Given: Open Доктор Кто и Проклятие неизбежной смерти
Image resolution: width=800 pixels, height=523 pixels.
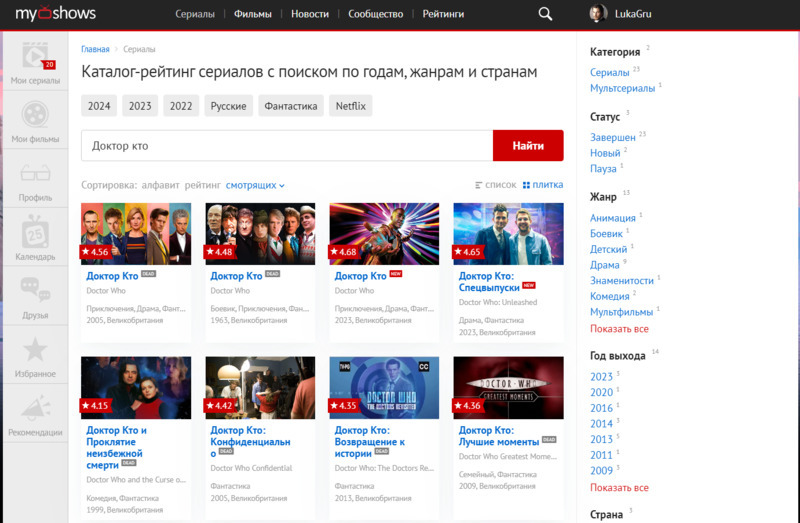Looking at the screenshot, I should pos(116,447).
